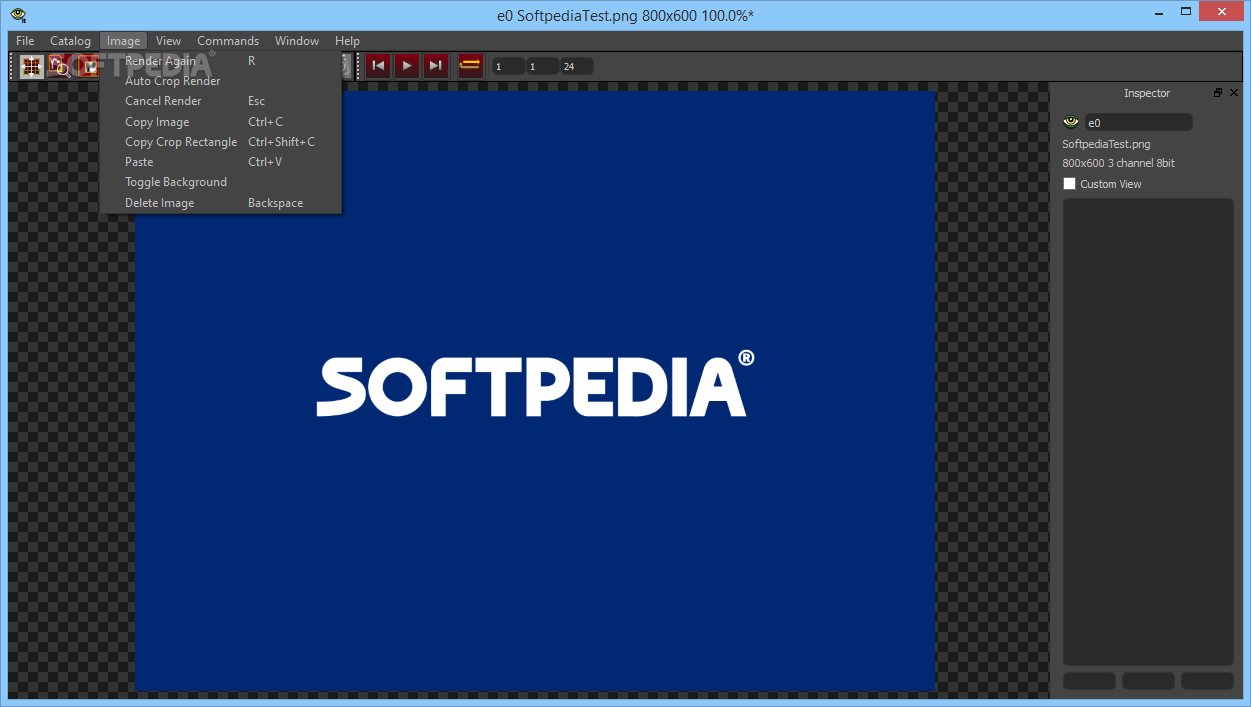
Task: Choose Render Again from the Image menu
Action: coord(221,61)
